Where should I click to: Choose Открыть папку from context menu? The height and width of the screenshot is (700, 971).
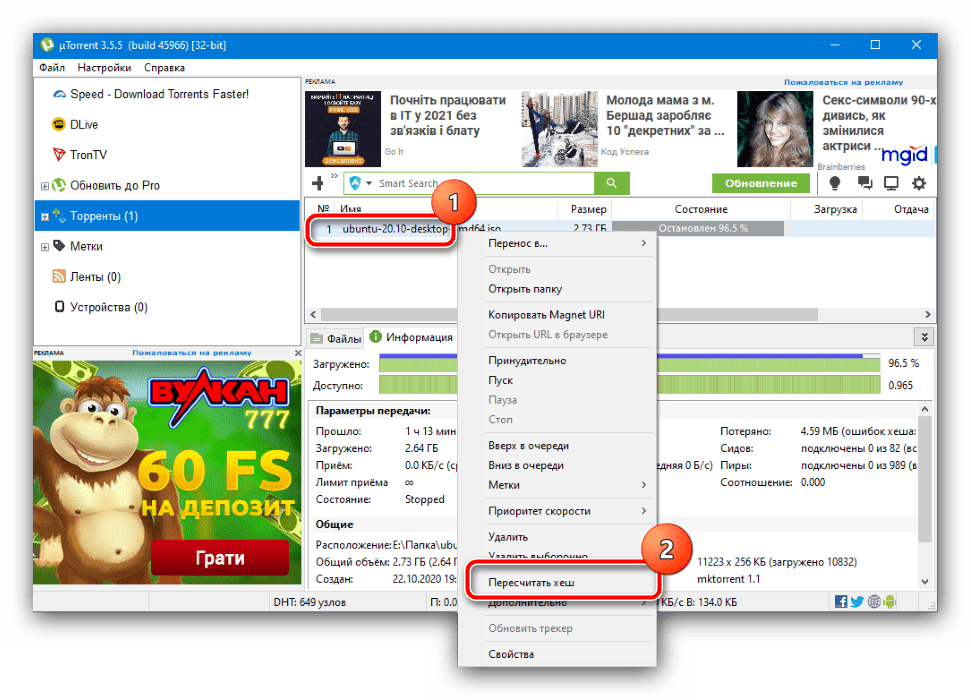point(557,289)
